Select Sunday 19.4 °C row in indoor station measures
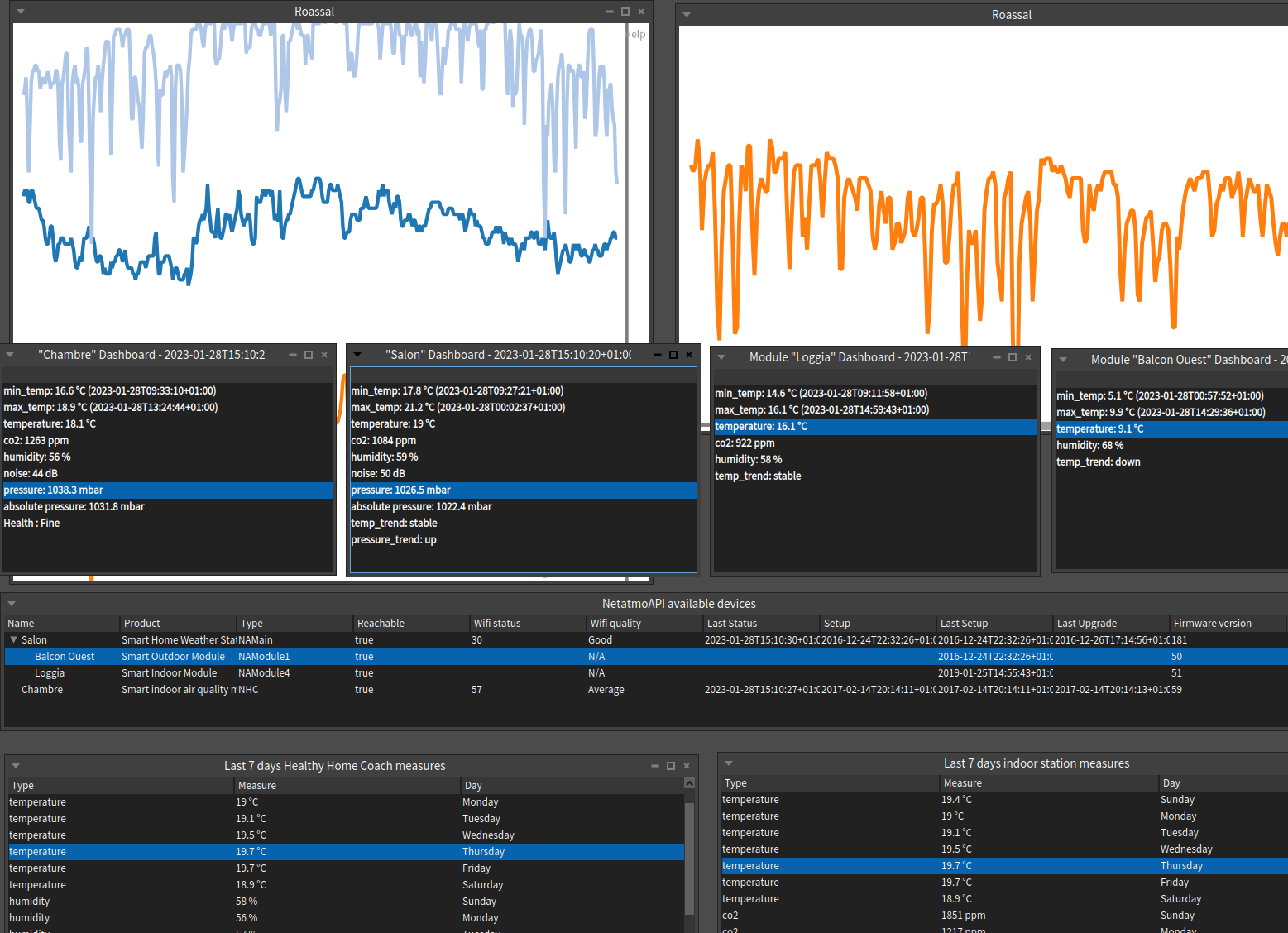The width and height of the screenshot is (1288, 933). pos(1004,800)
